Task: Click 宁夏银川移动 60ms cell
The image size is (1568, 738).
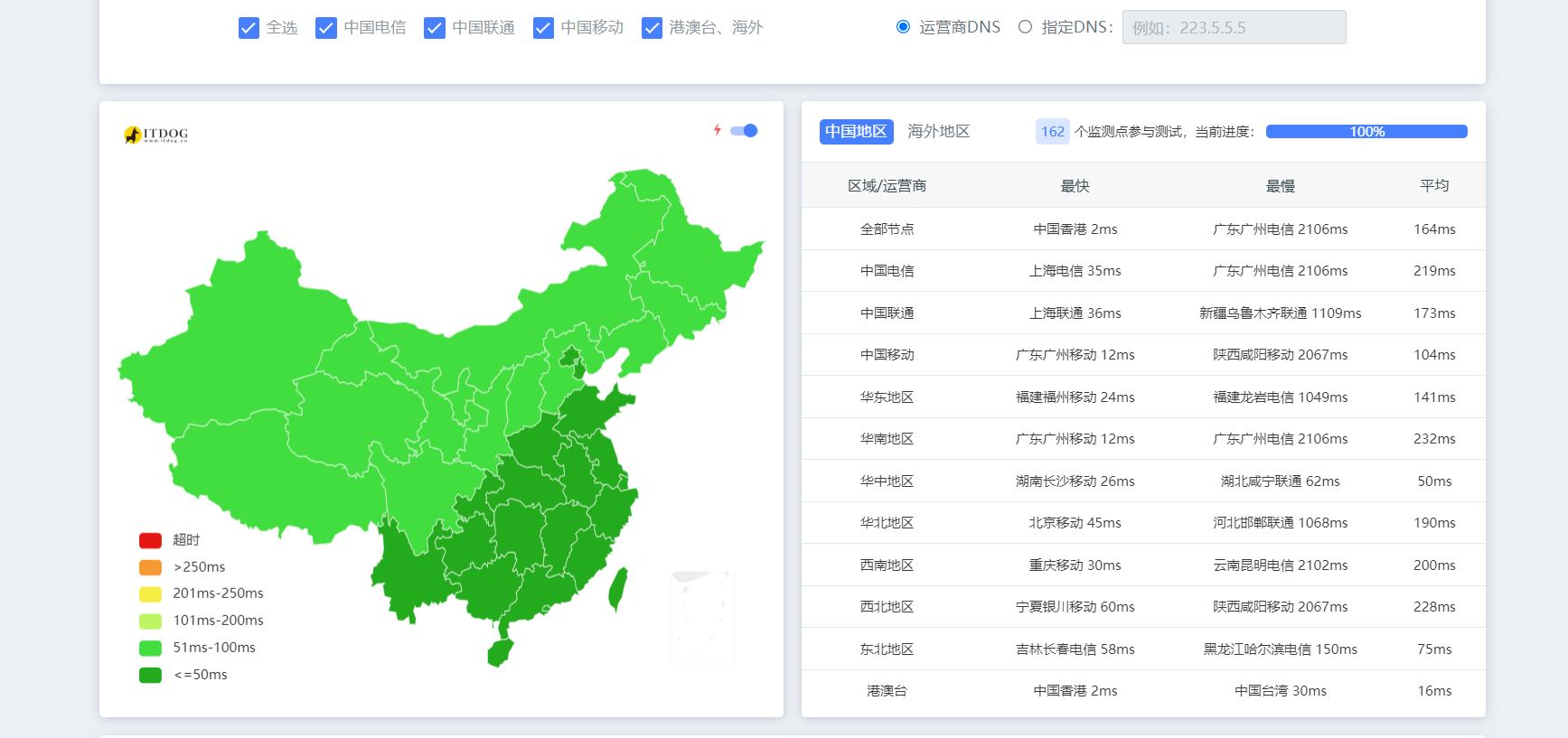Action: (1075, 607)
